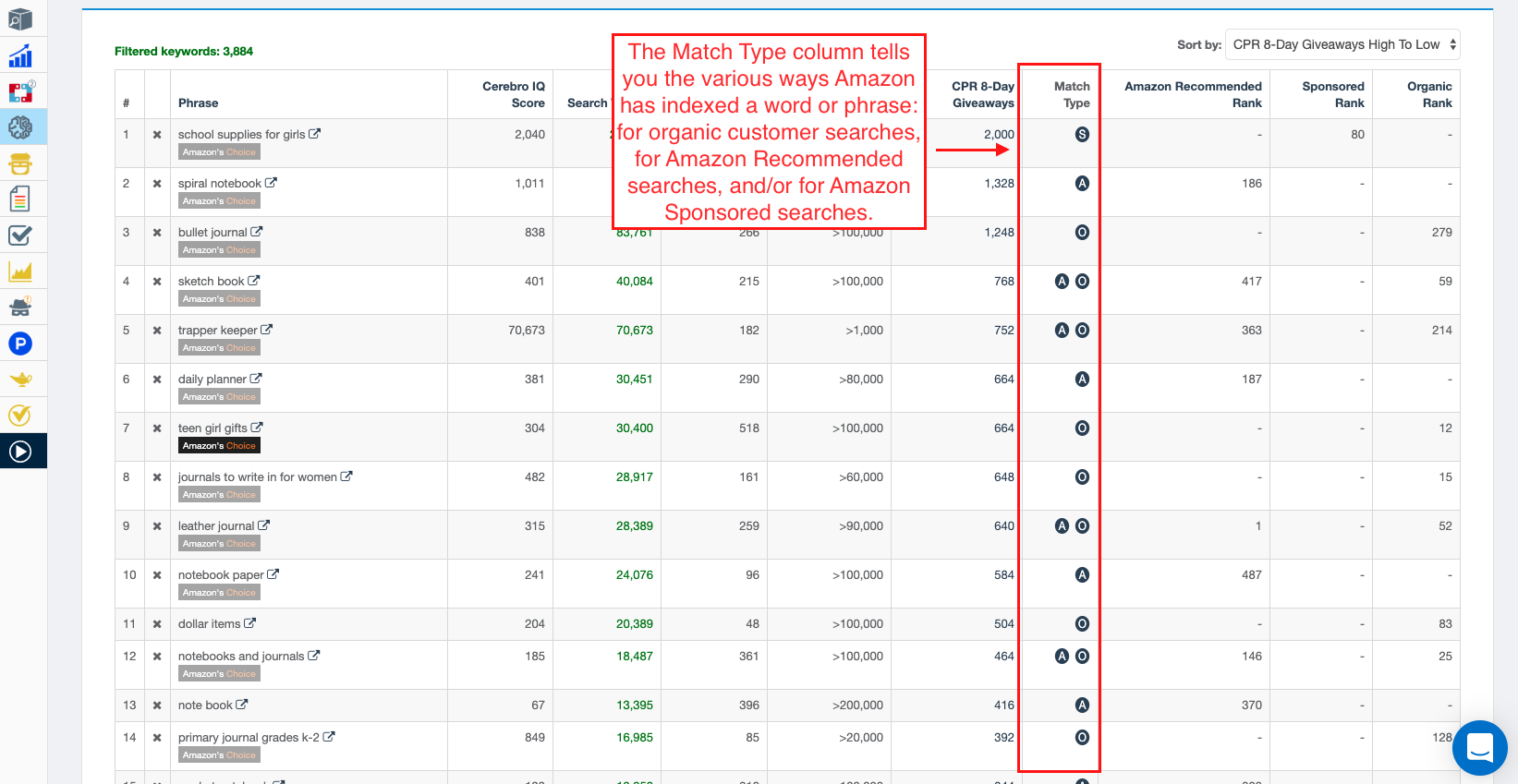
Task: Open external link for 'school supplies for girls'
Action: pos(315,134)
